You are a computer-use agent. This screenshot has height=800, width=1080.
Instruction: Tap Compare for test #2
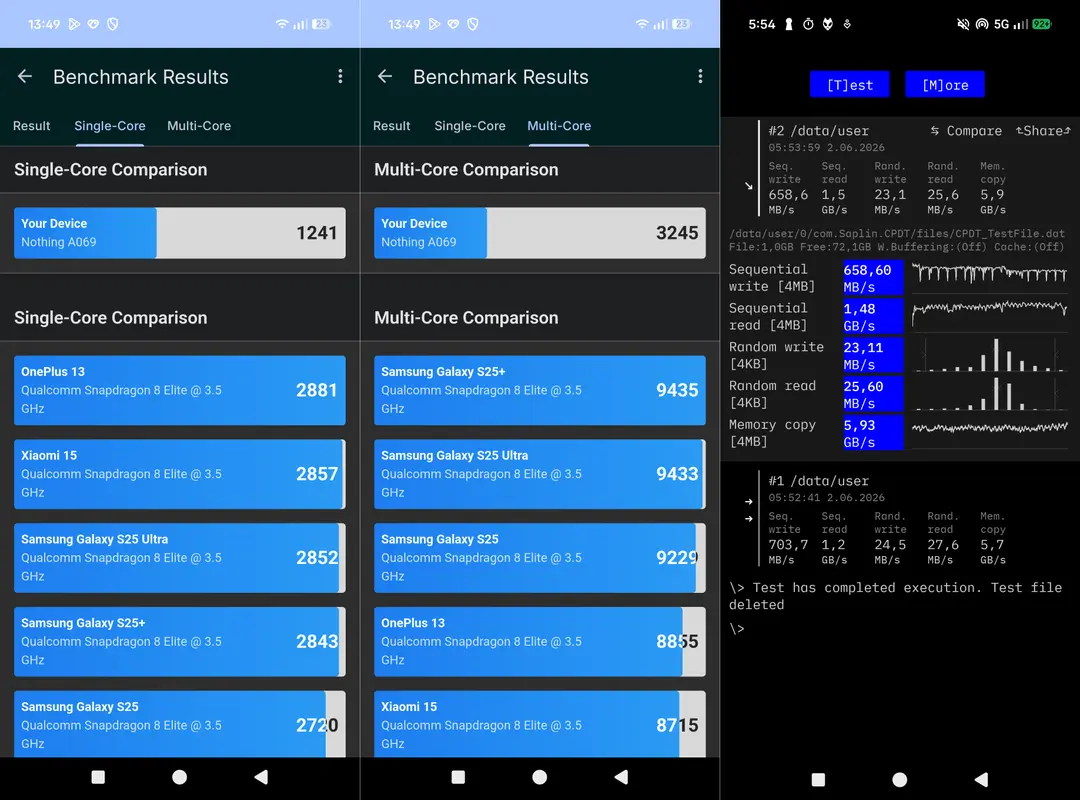[x=966, y=131]
